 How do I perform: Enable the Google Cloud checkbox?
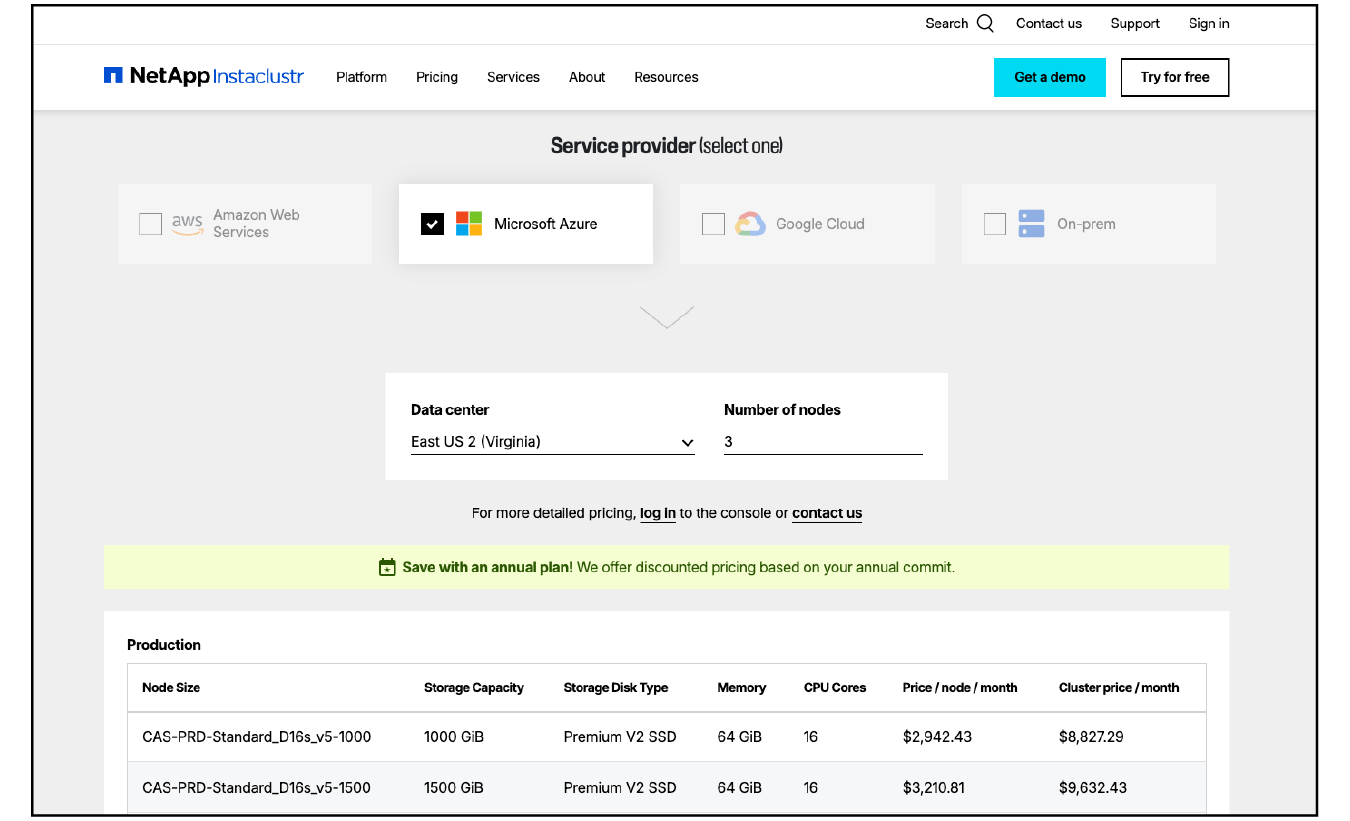[x=713, y=223]
